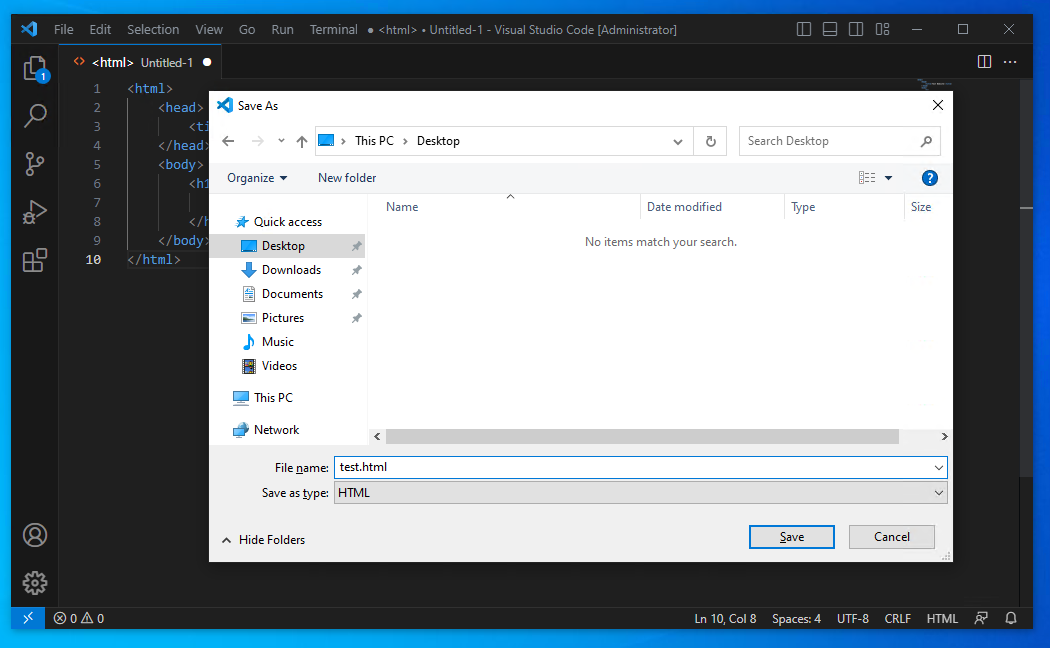Go forward in Save As dialog
This screenshot has height=648, width=1050.
[x=257, y=141]
